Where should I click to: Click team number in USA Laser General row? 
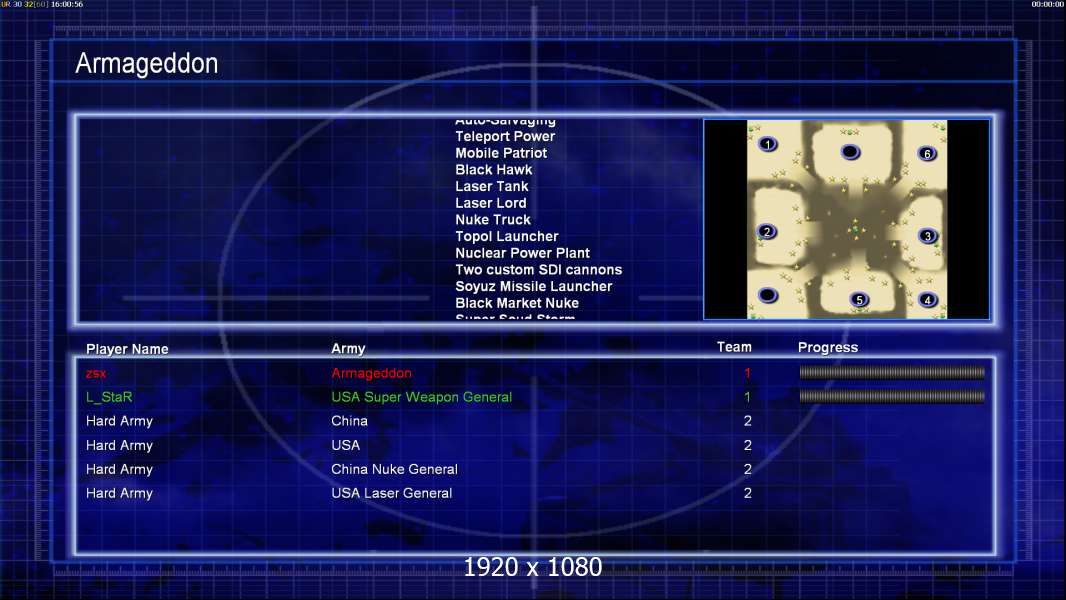tap(747, 493)
